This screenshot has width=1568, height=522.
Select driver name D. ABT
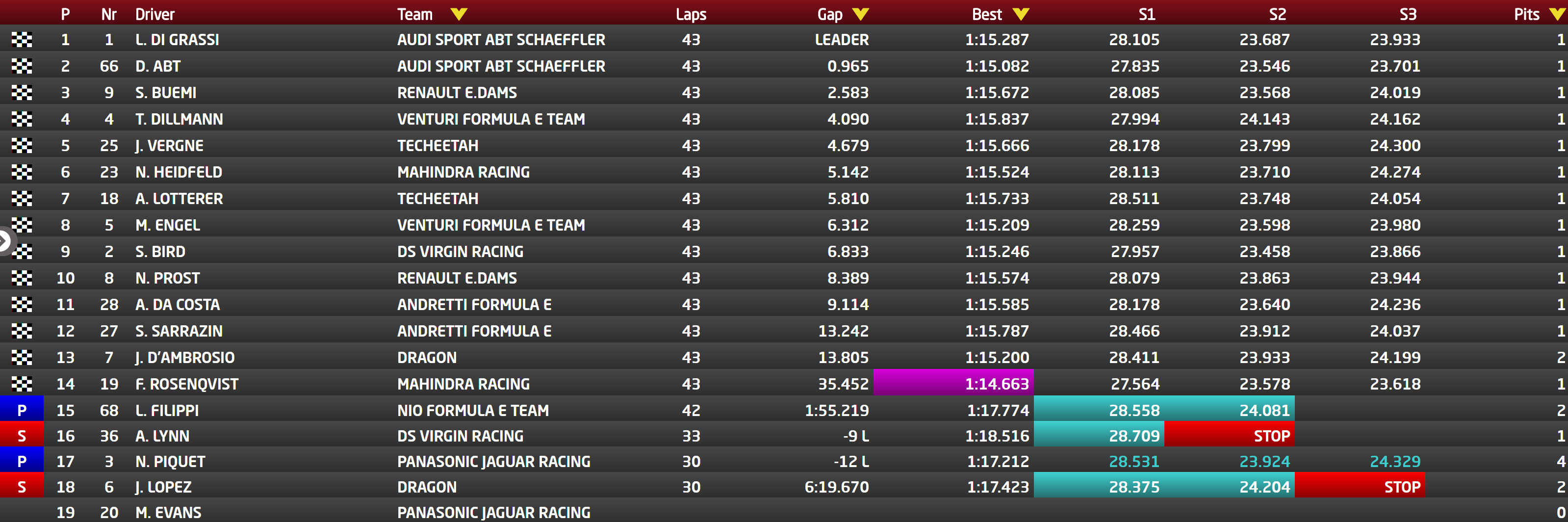click(158, 66)
